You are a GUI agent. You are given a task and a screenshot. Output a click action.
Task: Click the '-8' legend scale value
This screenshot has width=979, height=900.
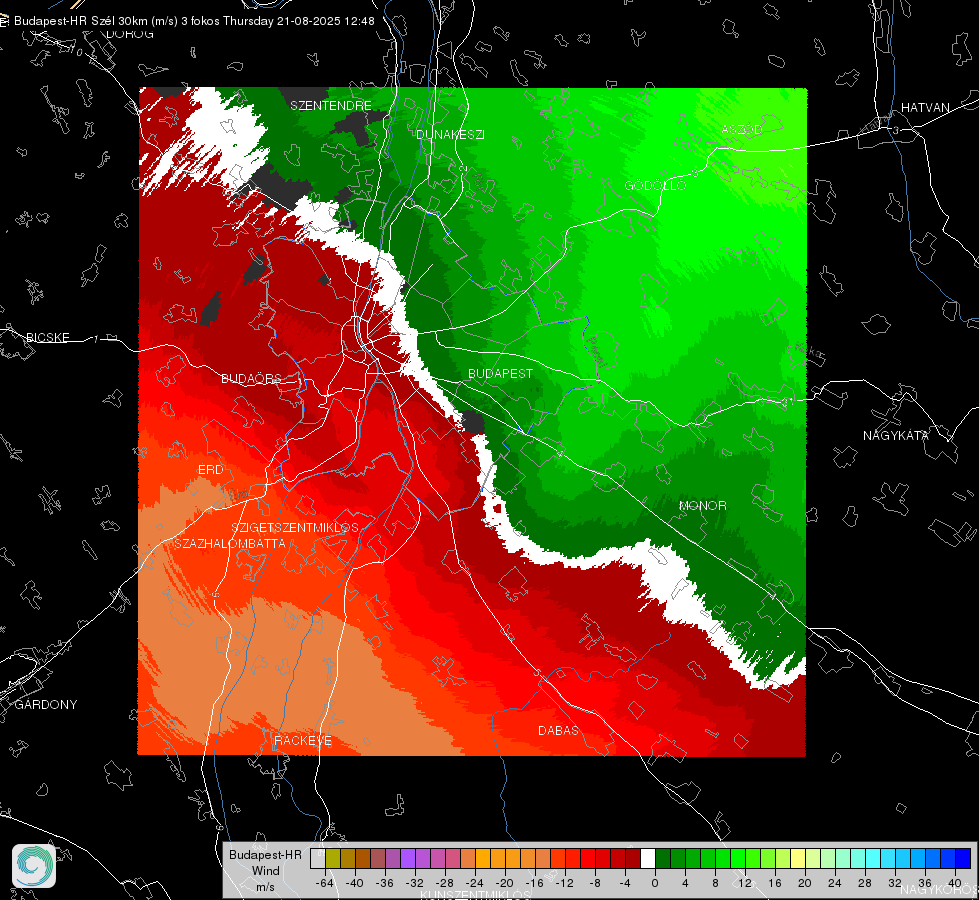(595, 883)
